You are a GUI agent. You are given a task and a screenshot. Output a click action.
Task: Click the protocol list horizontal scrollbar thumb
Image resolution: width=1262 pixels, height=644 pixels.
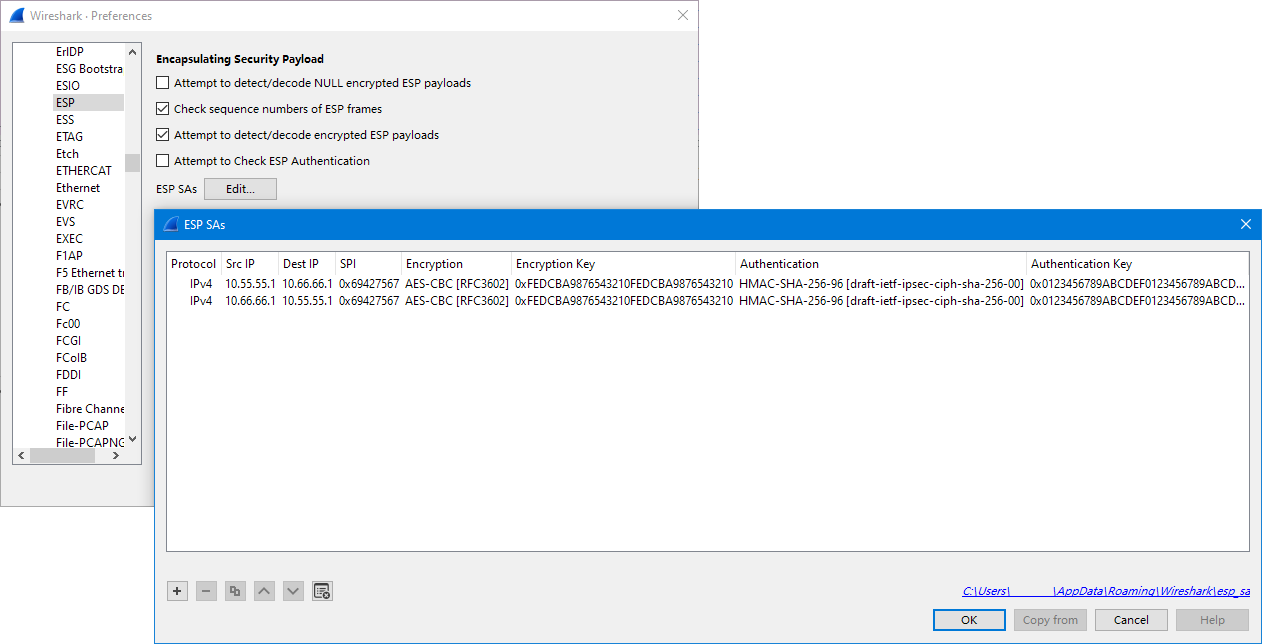[62, 455]
